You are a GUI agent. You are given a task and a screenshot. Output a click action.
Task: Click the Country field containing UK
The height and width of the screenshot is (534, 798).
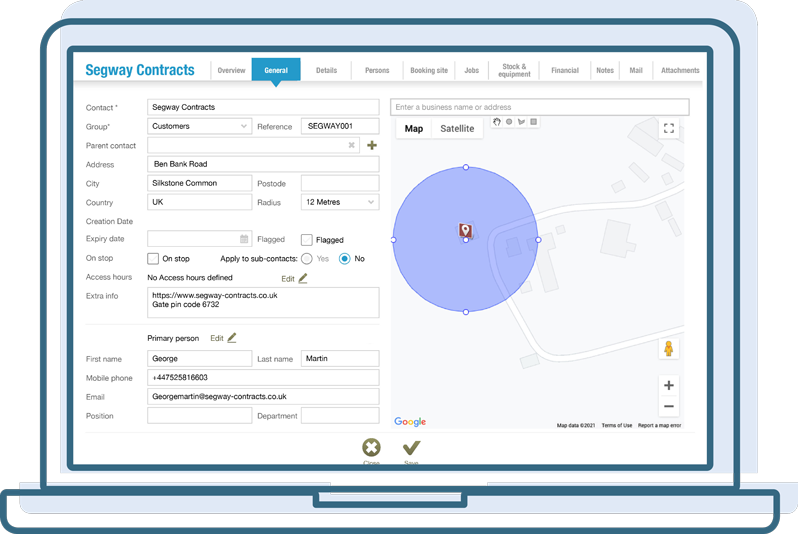(200, 202)
